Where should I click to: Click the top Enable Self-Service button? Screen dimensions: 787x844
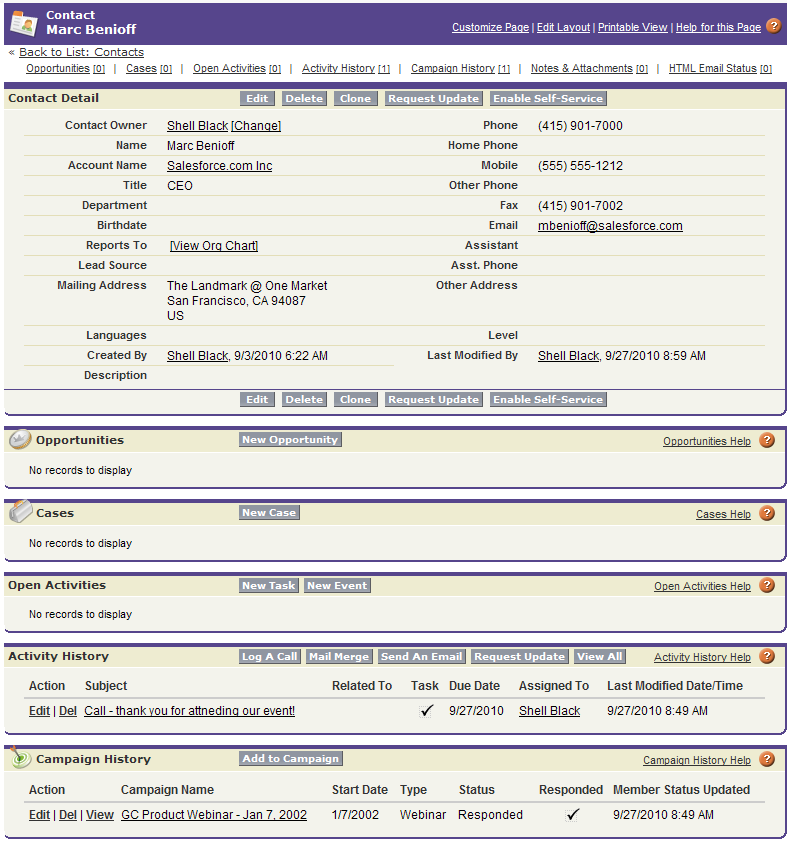point(548,99)
